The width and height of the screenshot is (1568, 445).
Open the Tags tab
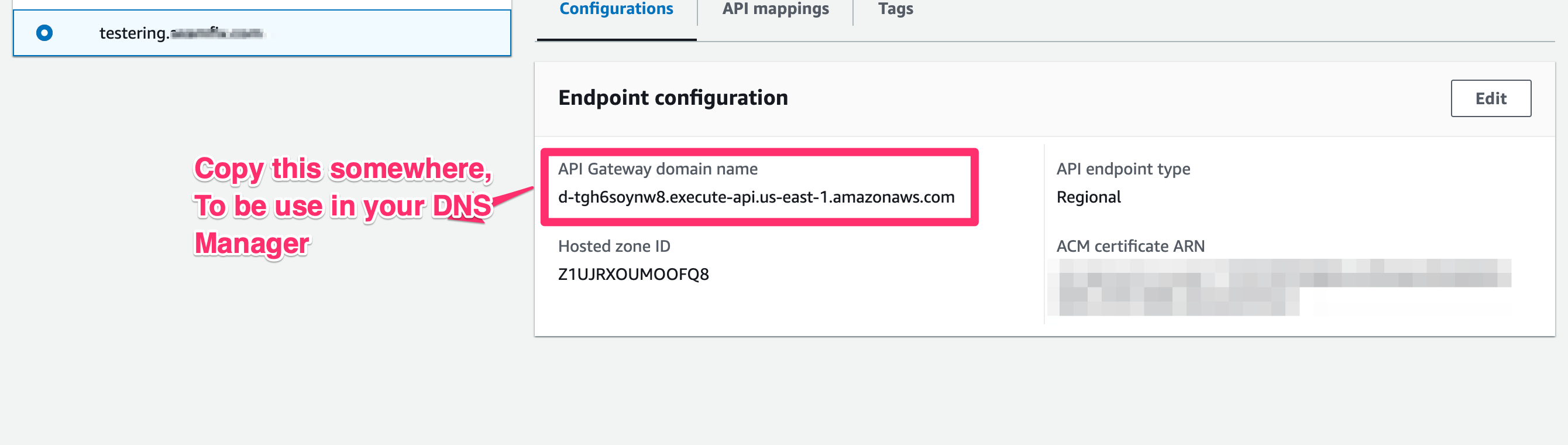(x=895, y=9)
